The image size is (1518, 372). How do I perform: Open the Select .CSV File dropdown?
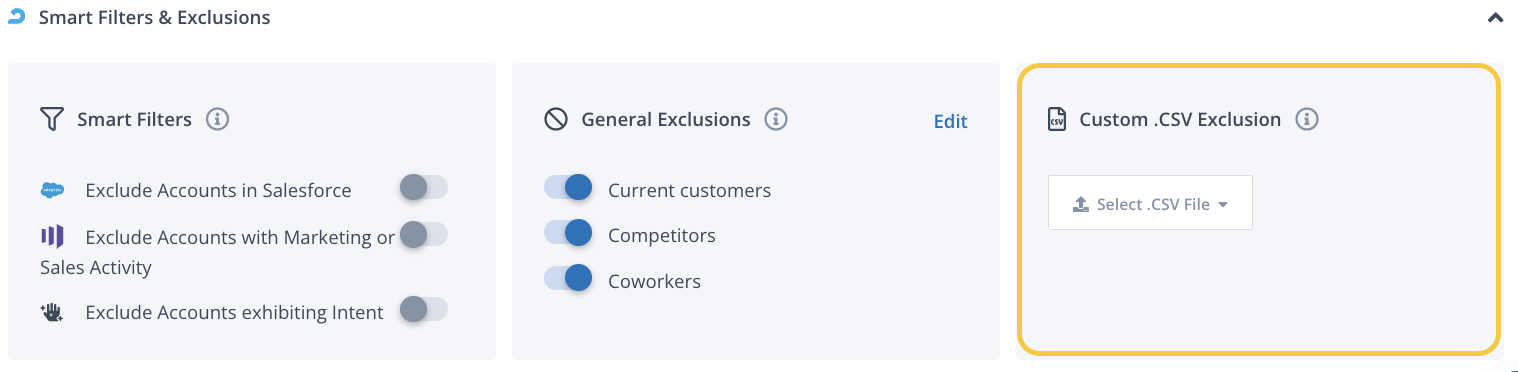tap(1150, 203)
